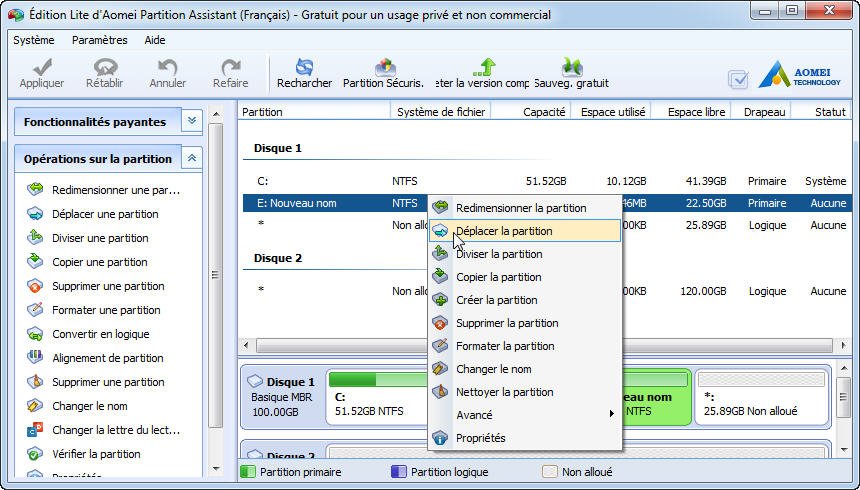Image resolution: width=860 pixels, height=490 pixels.
Task: Click the Appliquer checkmark toolbar icon
Action: [x=42, y=67]
